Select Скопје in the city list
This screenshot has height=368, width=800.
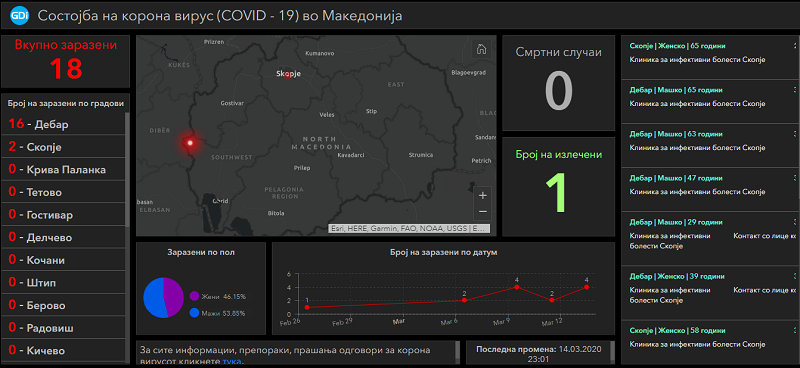pos(63,147)
